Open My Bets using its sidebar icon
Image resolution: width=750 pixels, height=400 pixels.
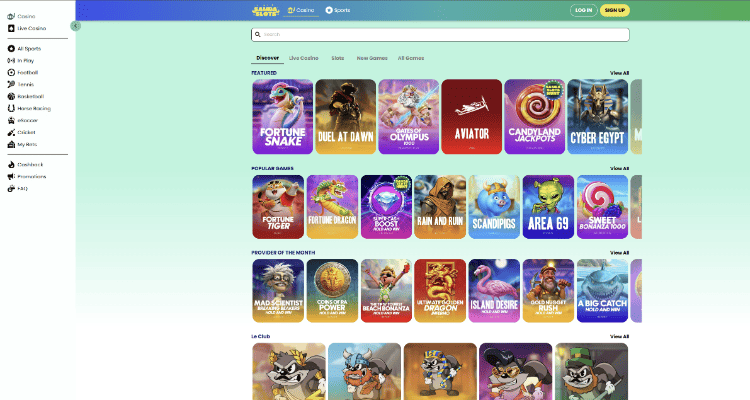point(11,144)
